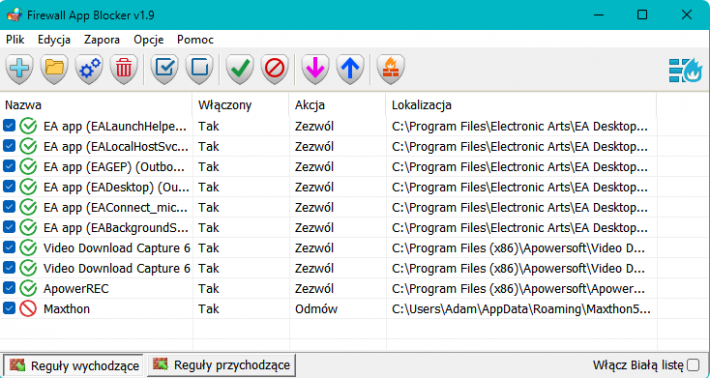Click the brick wall firewall settings icon
Screen dimensions: 710x378
[391, 69]
